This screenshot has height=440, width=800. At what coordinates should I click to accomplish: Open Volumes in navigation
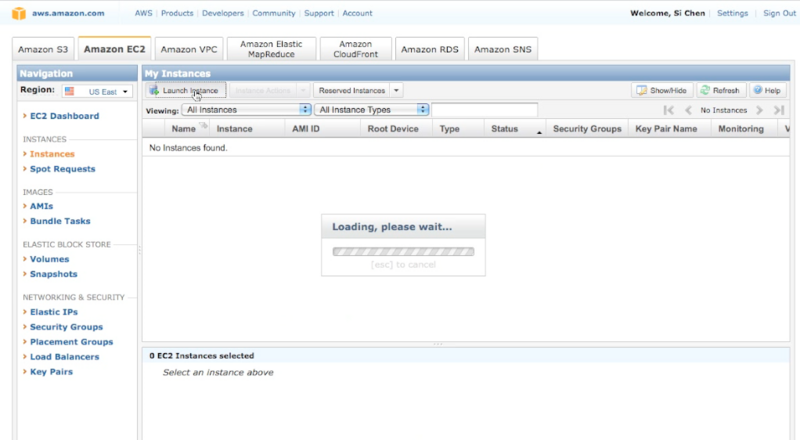click(x=49, y=259)
